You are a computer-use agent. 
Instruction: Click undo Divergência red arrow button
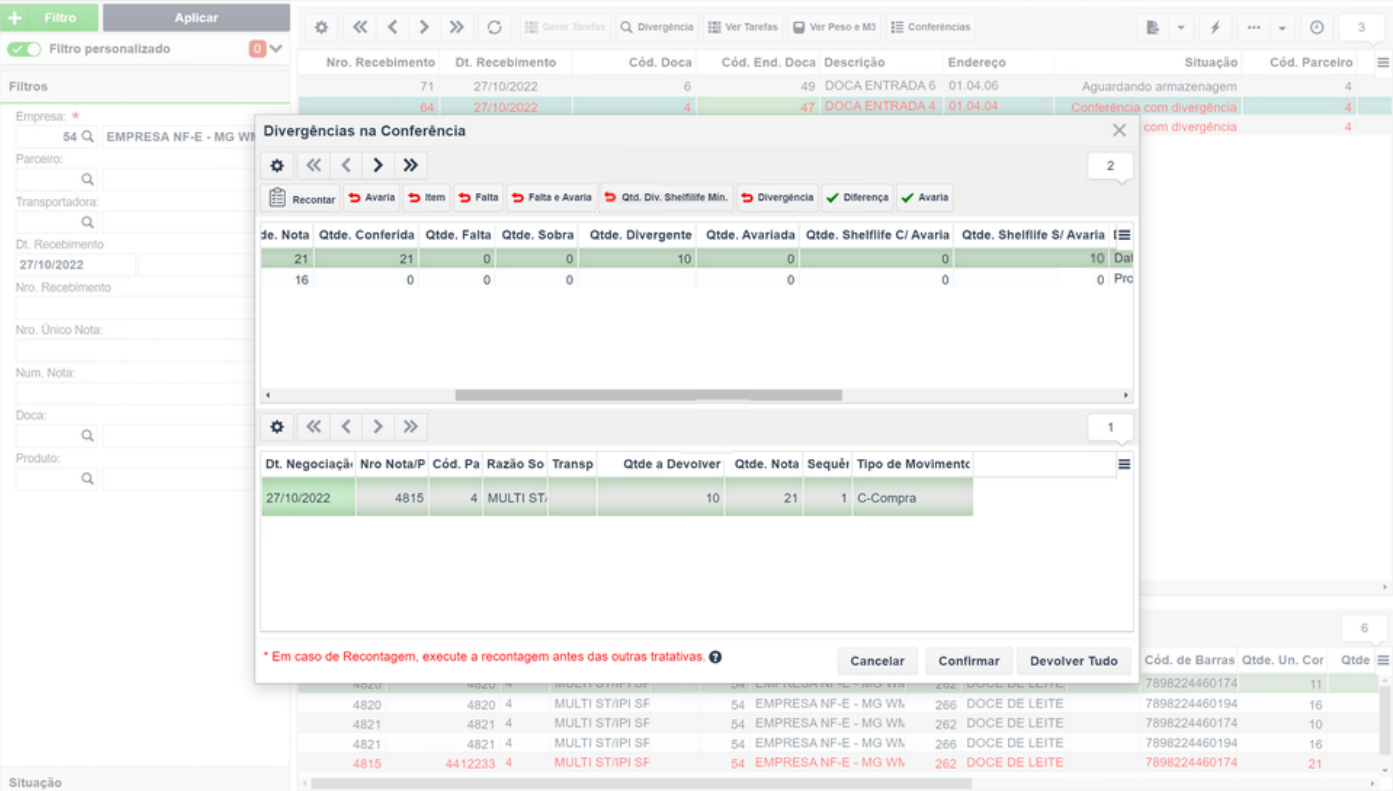[777, 198]
